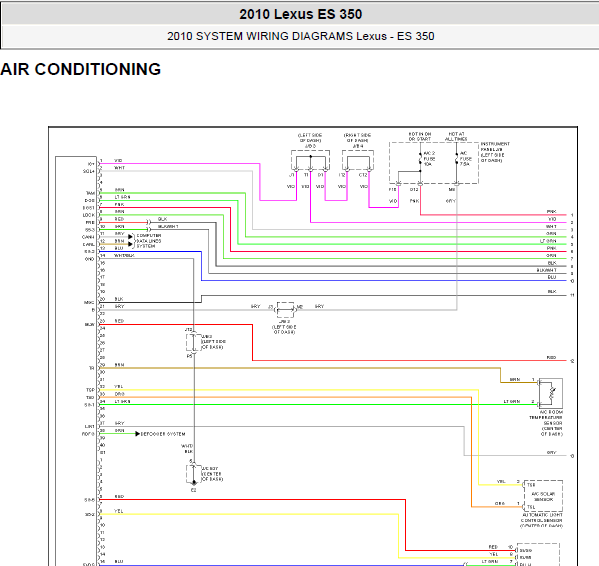Click the TSR terminal in the solar sensor
The height and width of the screenshot is (566, 599).
coord(531,485)
